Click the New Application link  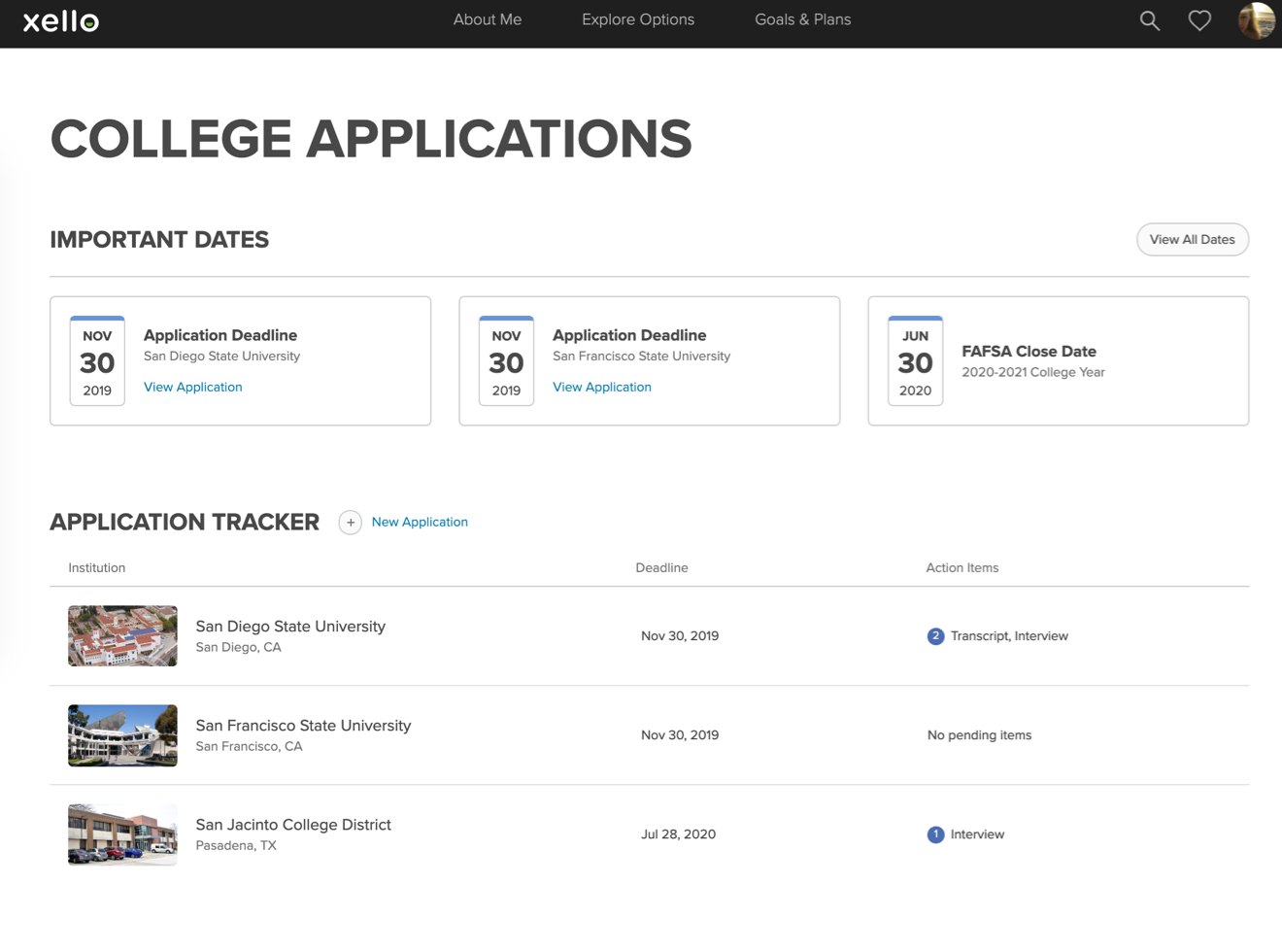(420, 522)
